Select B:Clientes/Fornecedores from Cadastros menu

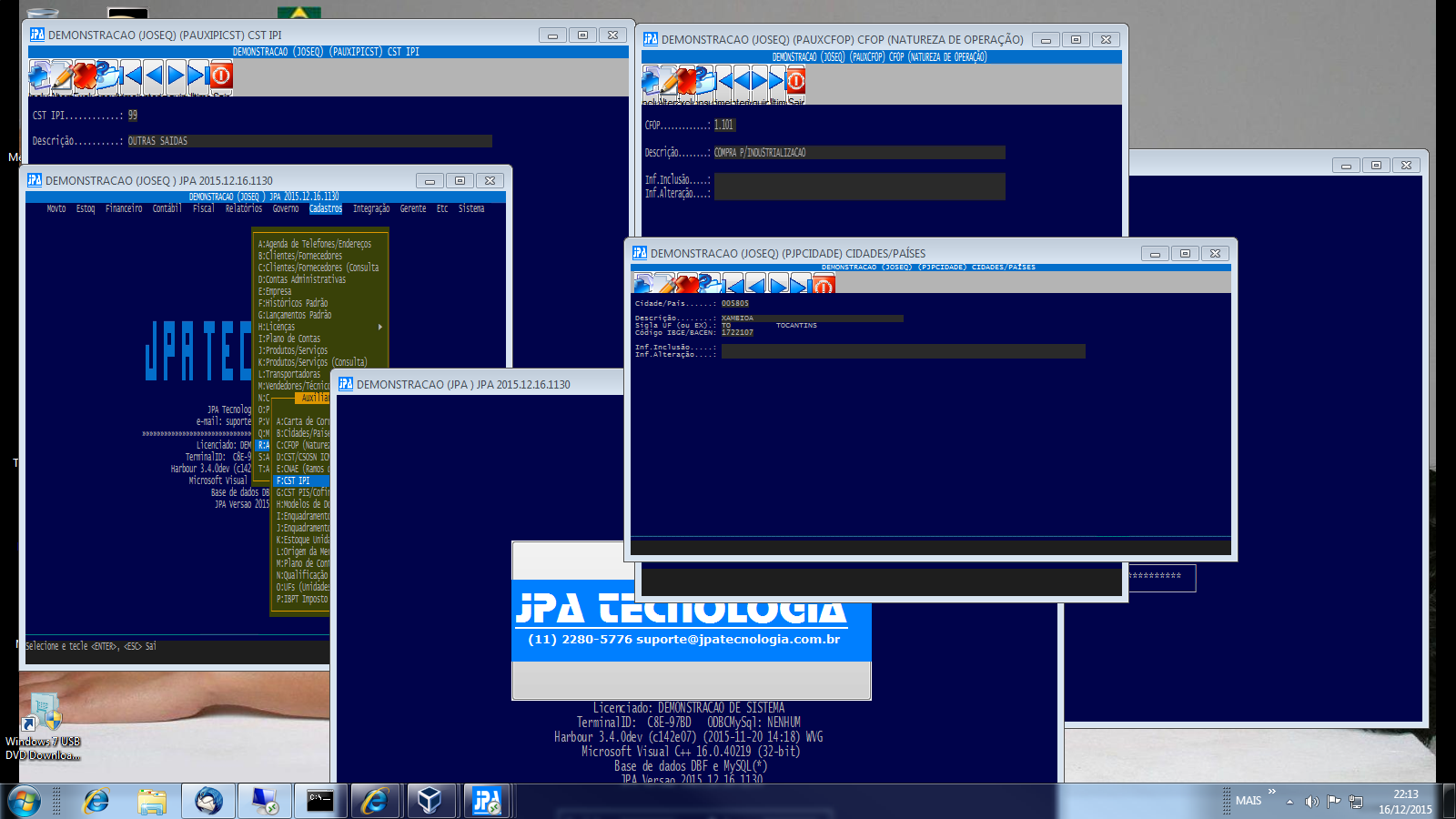click(300, 256)
